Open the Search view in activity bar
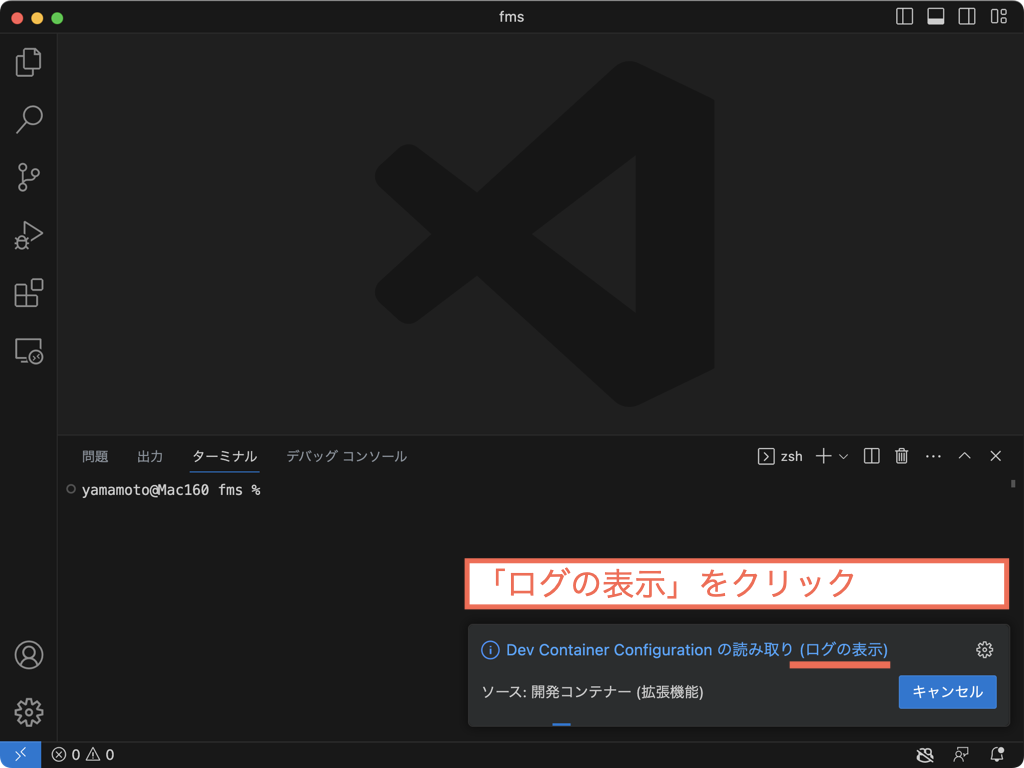Screen dimensions: 1024x768 (29, 120)
